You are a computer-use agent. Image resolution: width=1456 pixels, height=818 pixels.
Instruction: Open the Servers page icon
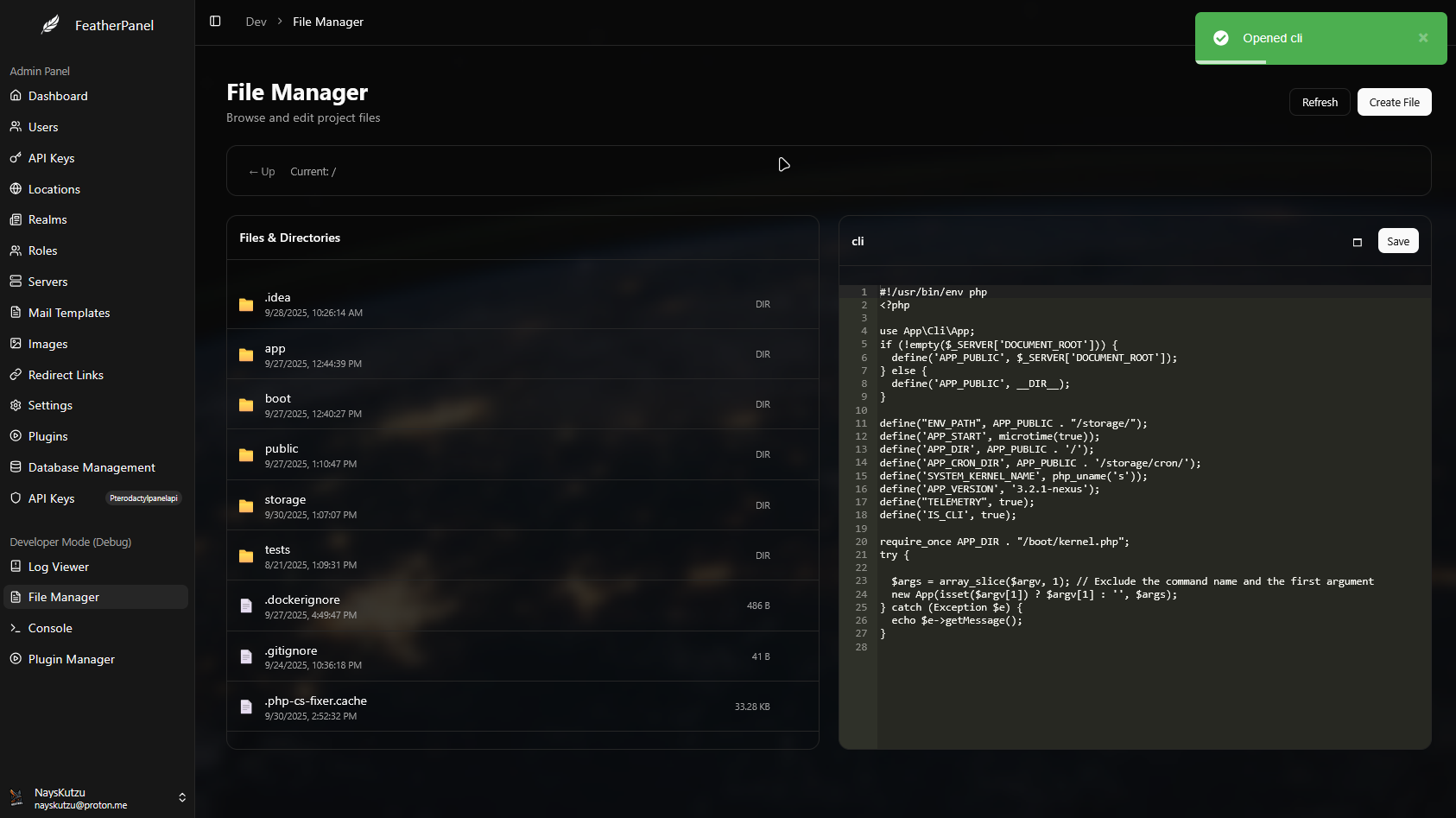tap(16, 282)
